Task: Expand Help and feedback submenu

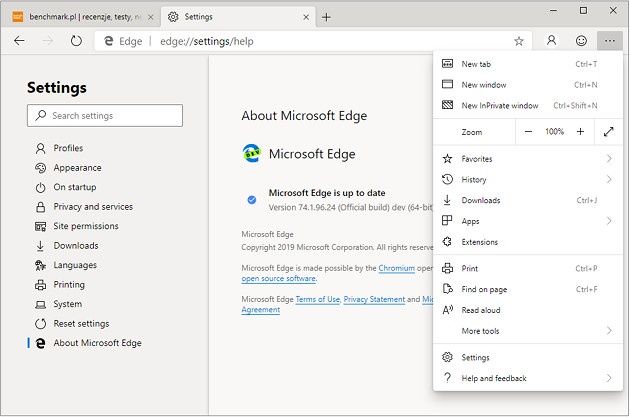Action: coord(528,378)
